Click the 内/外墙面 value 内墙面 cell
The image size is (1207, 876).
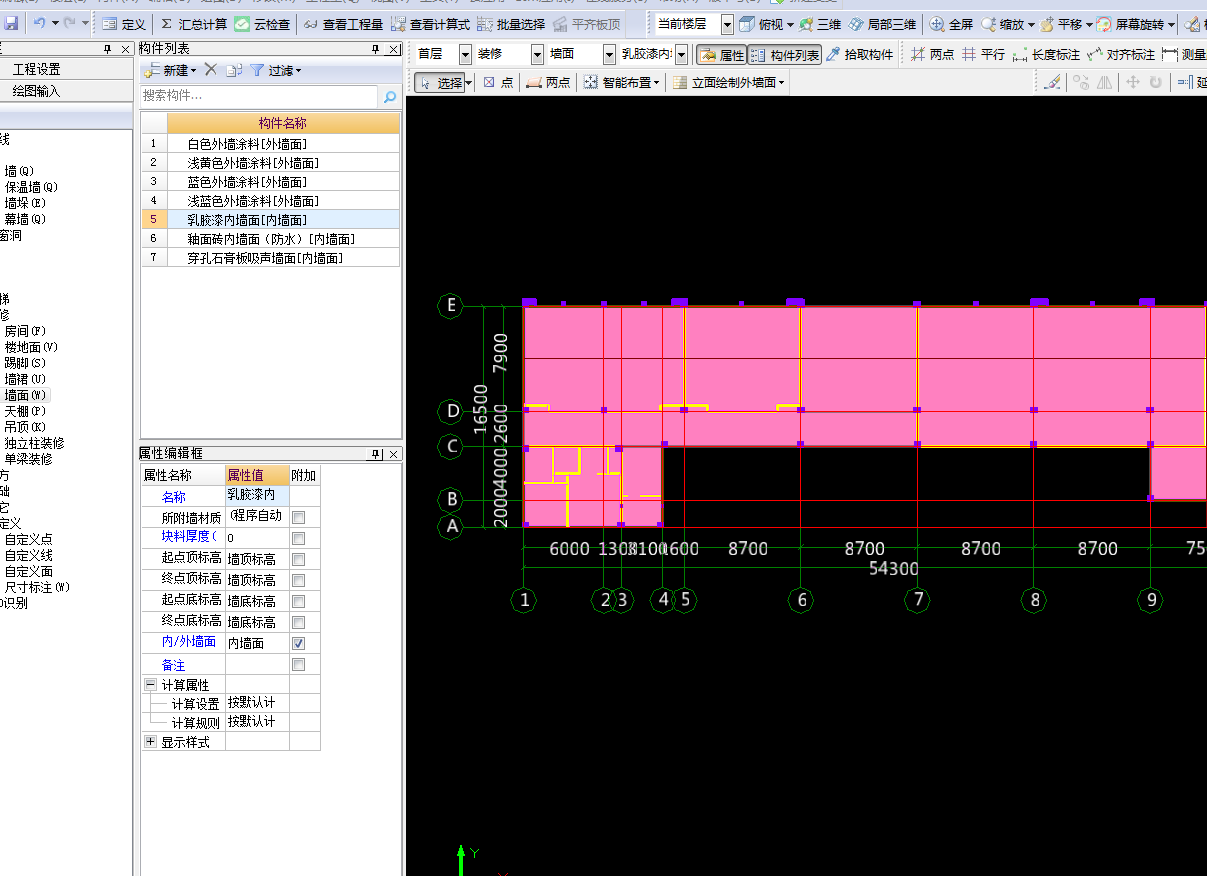[257, 643]
